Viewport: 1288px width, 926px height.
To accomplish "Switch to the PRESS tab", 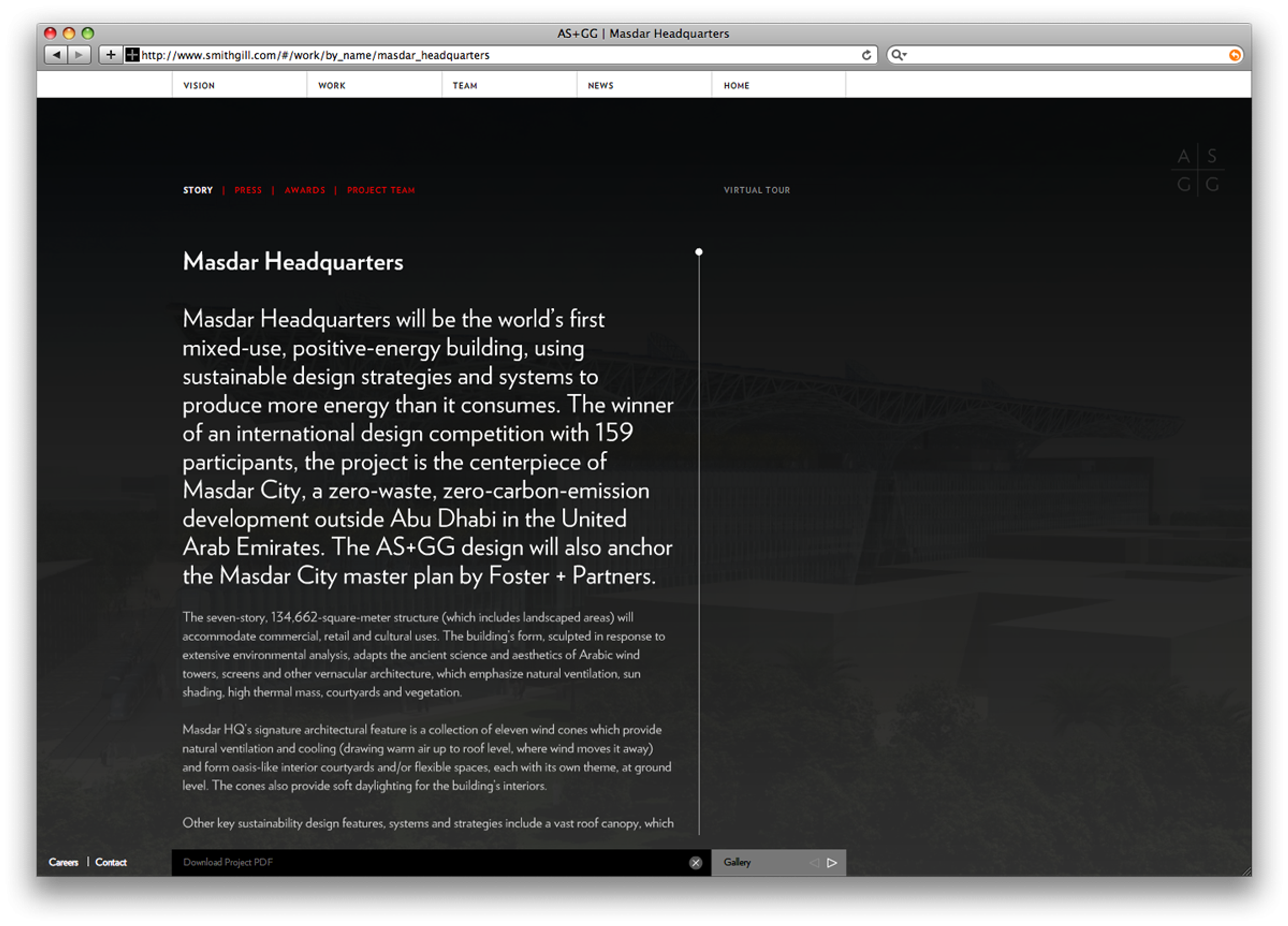I will 248,190.
